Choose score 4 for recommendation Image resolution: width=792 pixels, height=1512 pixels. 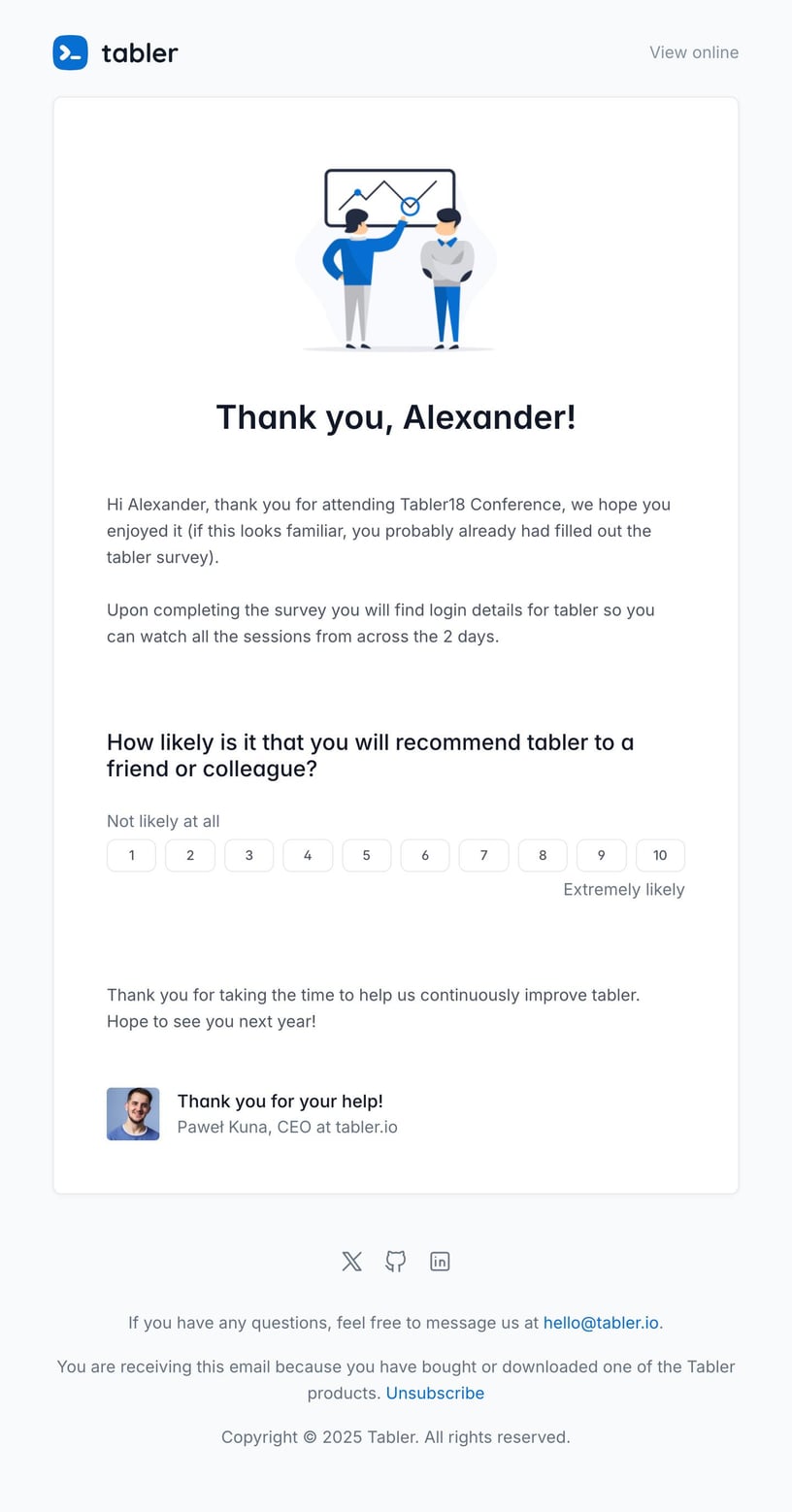coord(308,855)
